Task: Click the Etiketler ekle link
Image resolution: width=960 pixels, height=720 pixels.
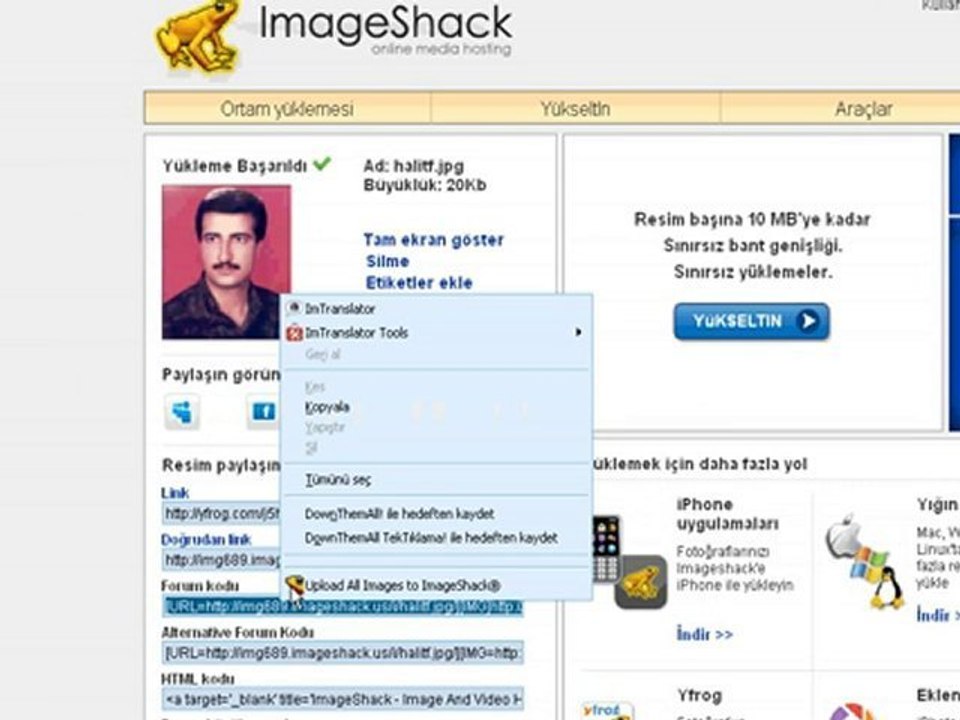Action: pyautogui.click(x=419, y=283)
